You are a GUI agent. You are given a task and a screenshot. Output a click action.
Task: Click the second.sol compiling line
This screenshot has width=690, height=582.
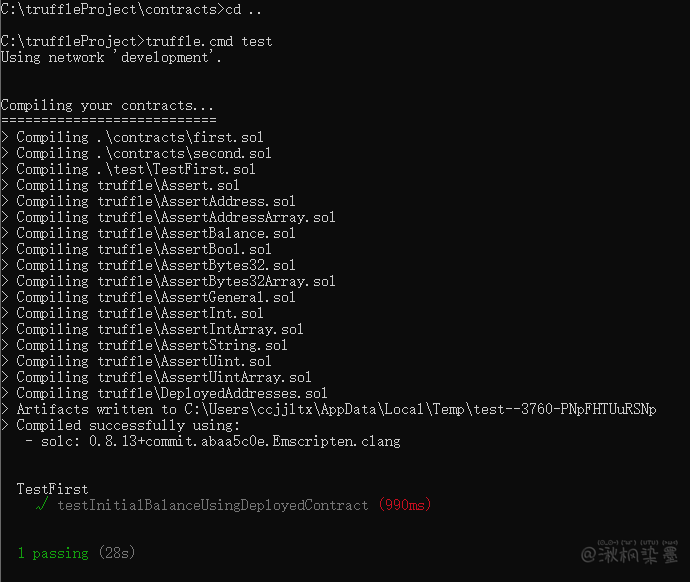143,153
